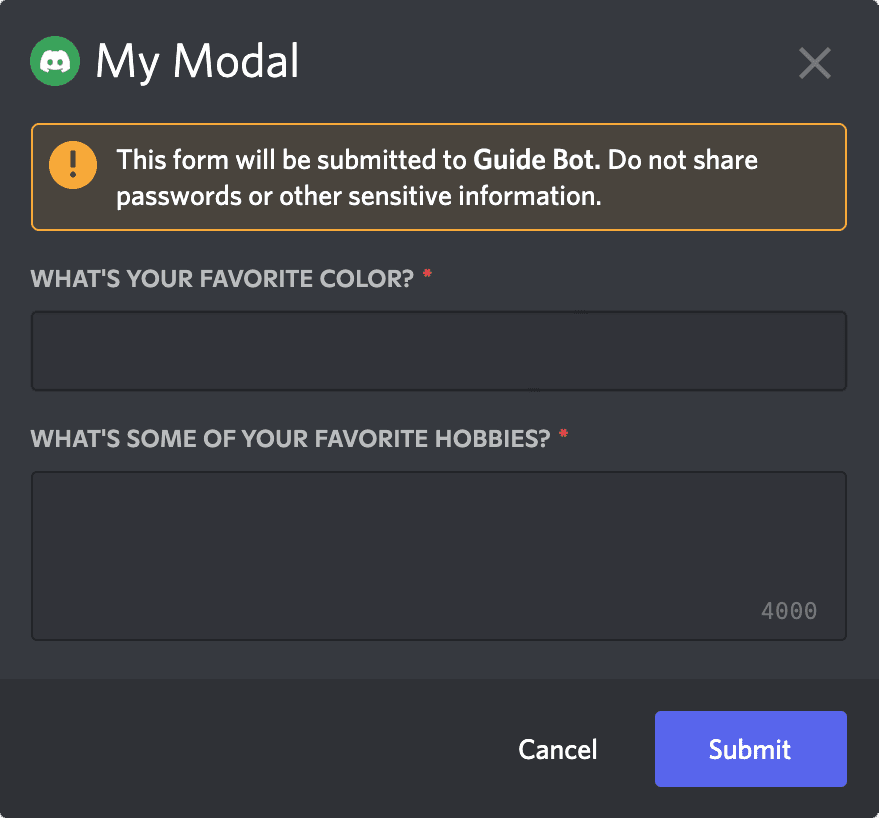This screenshot has width=879, height=818.
Task: Click inside the favorite color input field
Action: click(438, 350)
